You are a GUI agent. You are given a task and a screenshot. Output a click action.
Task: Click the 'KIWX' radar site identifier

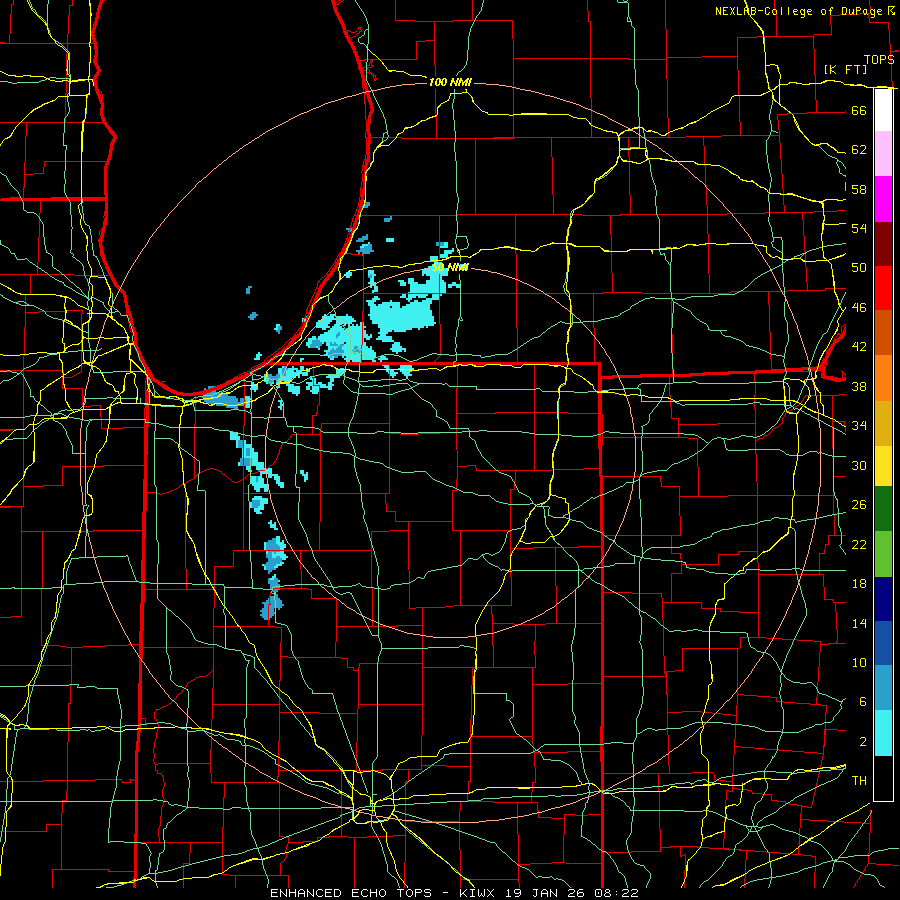click(x=479, y=893)
